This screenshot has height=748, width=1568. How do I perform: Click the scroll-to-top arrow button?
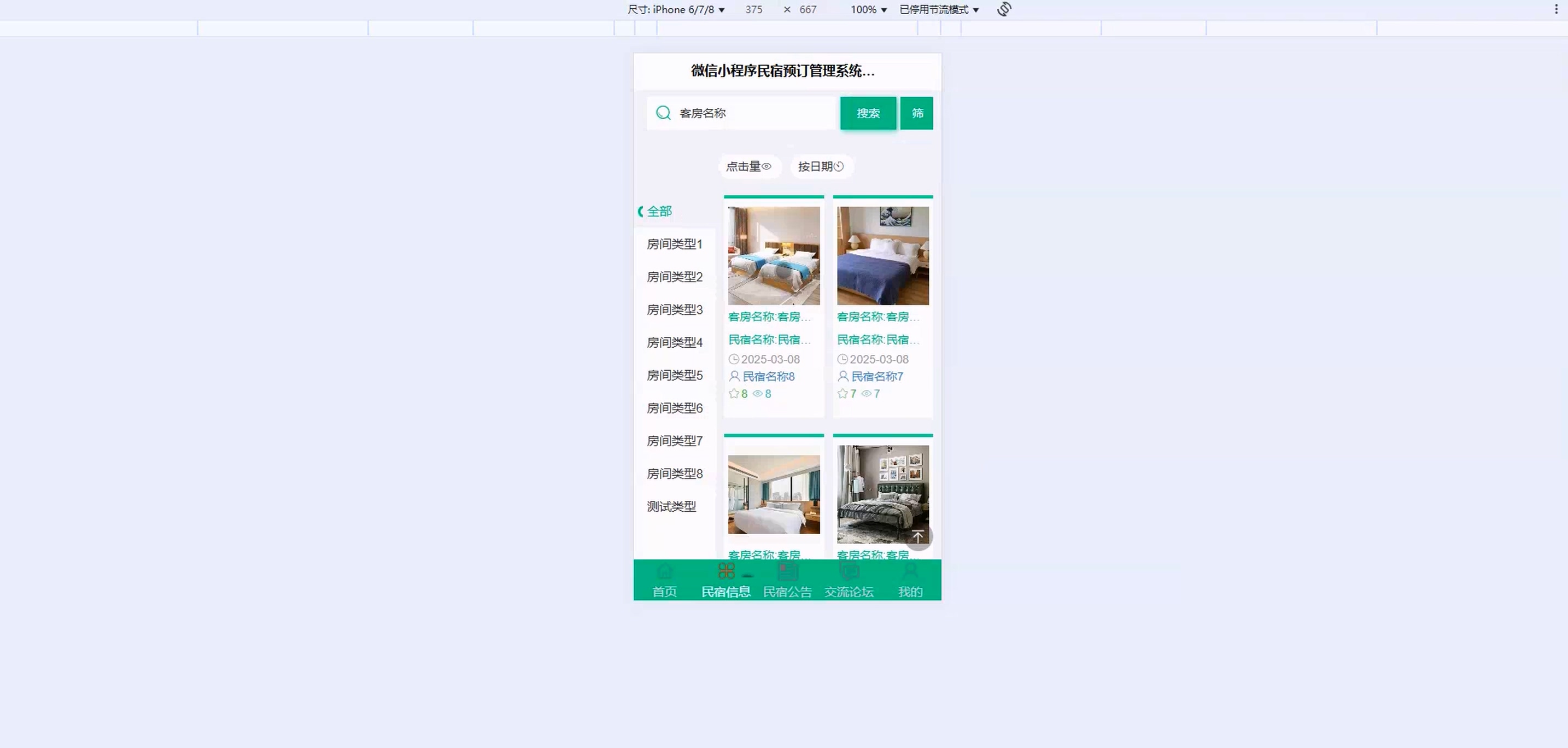tap(918, 537)
